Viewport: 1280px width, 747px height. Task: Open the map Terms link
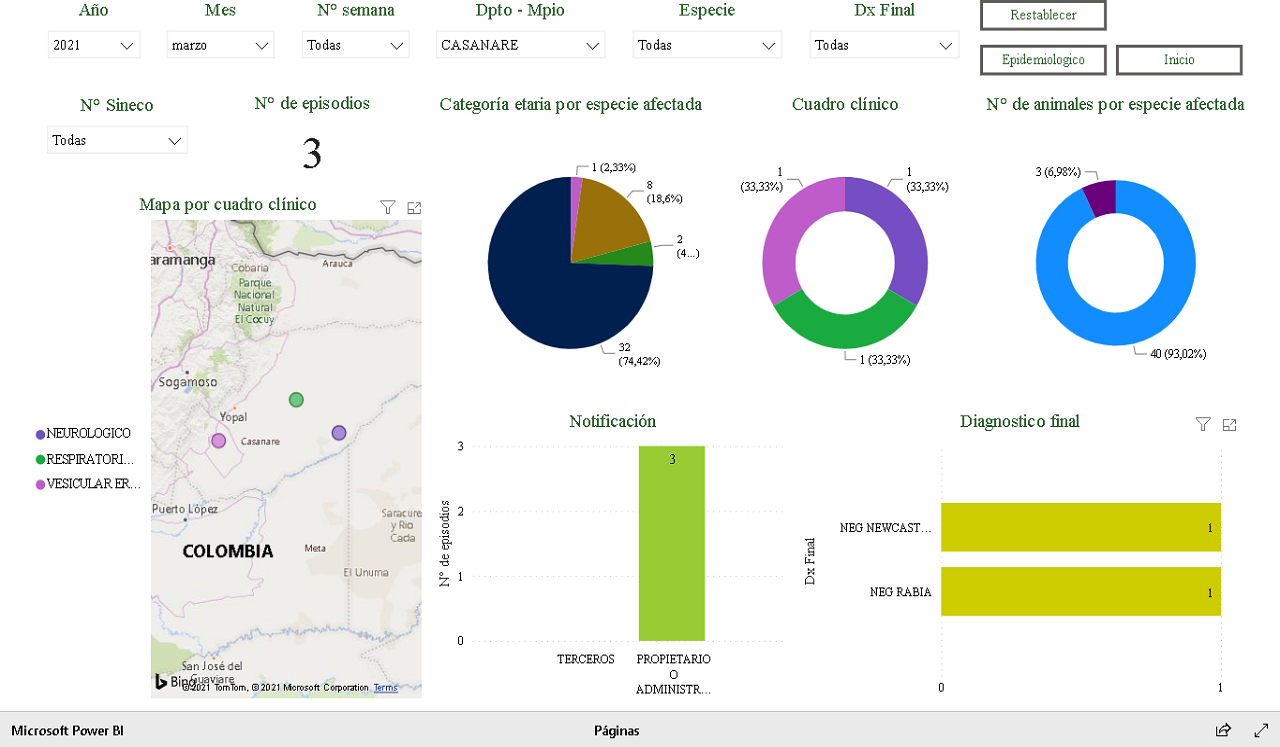[x=385, y=688]
